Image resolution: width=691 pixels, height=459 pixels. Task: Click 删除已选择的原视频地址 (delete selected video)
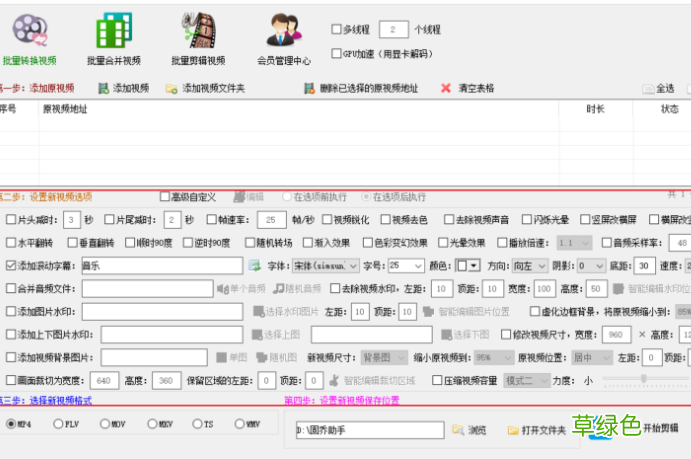[x=361, y=88]
